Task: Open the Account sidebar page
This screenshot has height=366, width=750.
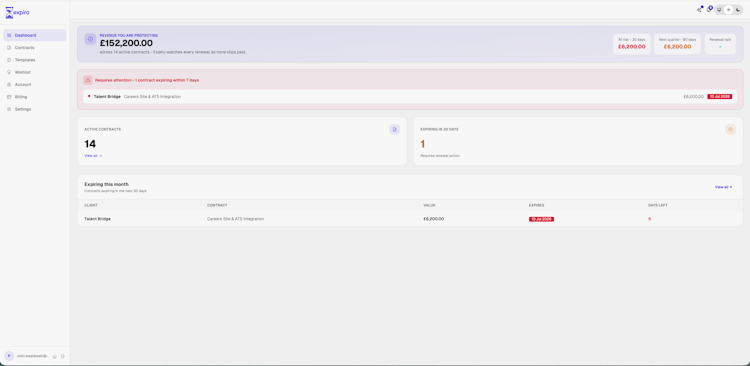Action: 34,85
